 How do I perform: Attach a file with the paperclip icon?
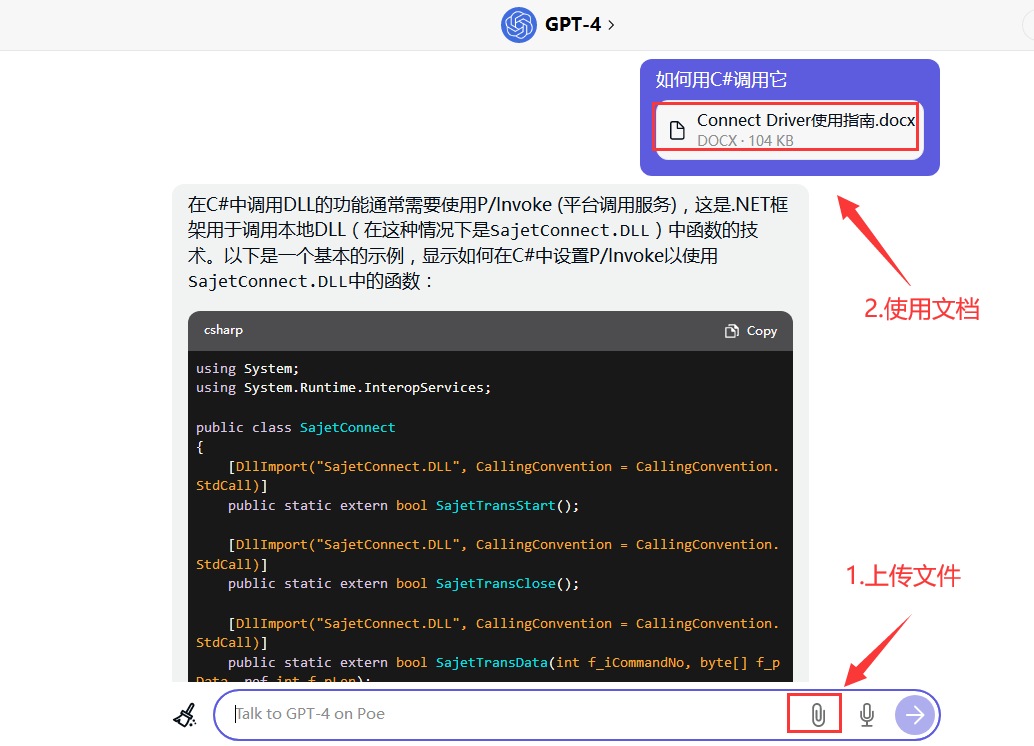tap(817, 714)
